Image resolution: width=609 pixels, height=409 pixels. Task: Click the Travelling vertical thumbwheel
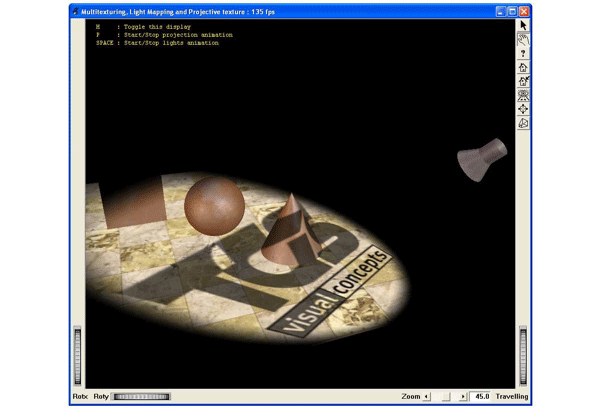click(x=523, y=355)
